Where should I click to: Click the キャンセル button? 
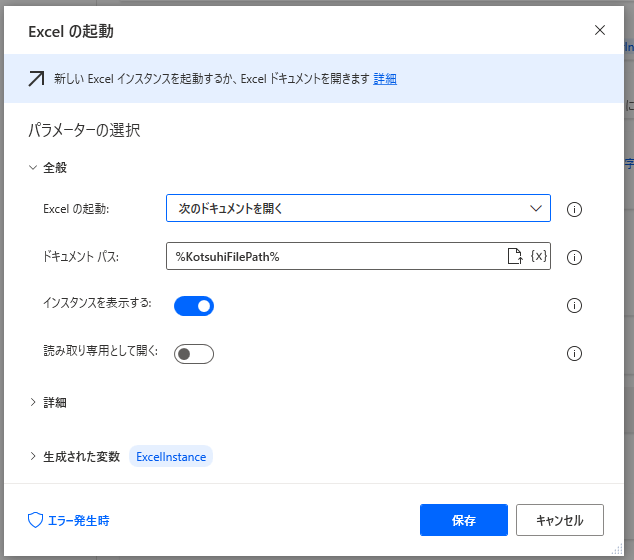tap(559, 520)
